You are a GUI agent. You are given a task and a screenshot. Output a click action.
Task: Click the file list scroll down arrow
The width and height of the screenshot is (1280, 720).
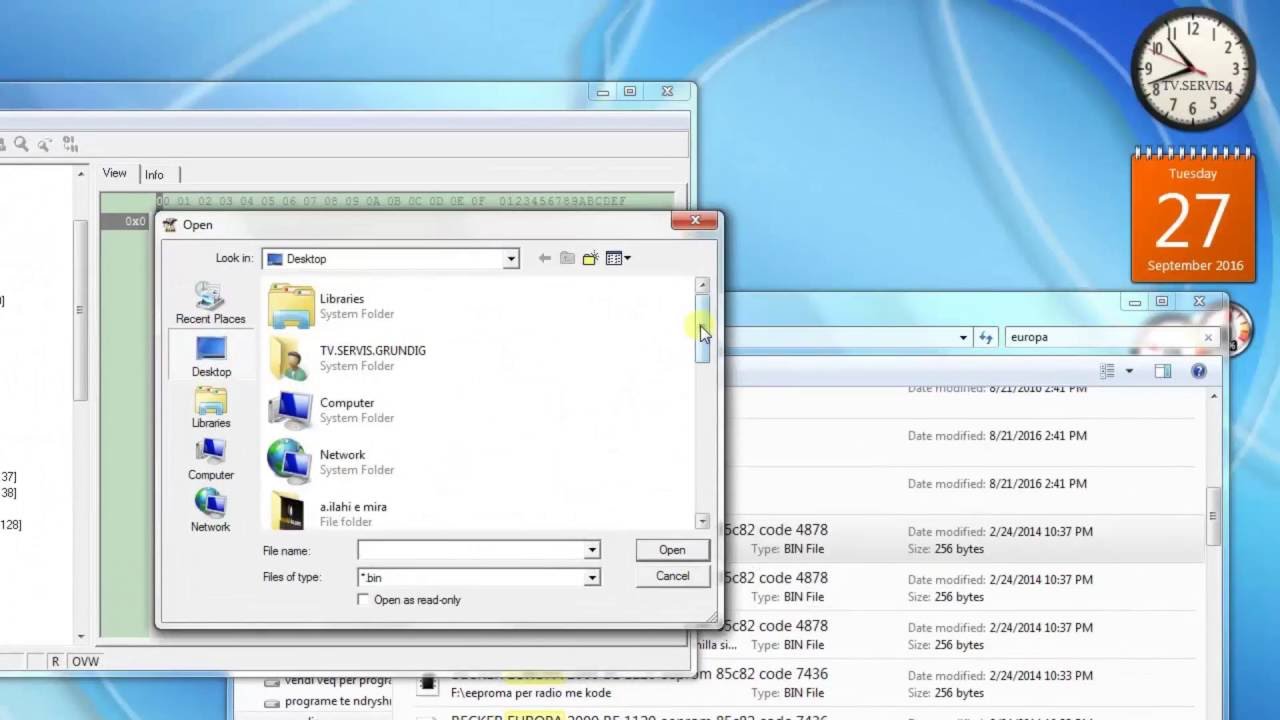tap(703, 521)
